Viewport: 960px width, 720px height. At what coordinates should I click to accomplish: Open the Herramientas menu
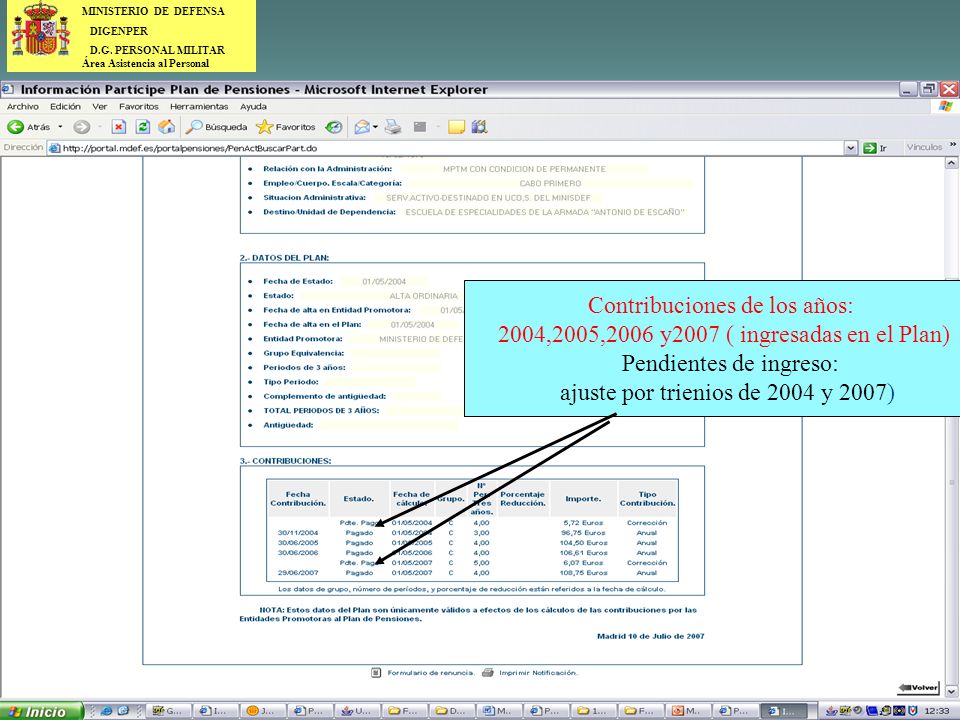coord(199,107)
